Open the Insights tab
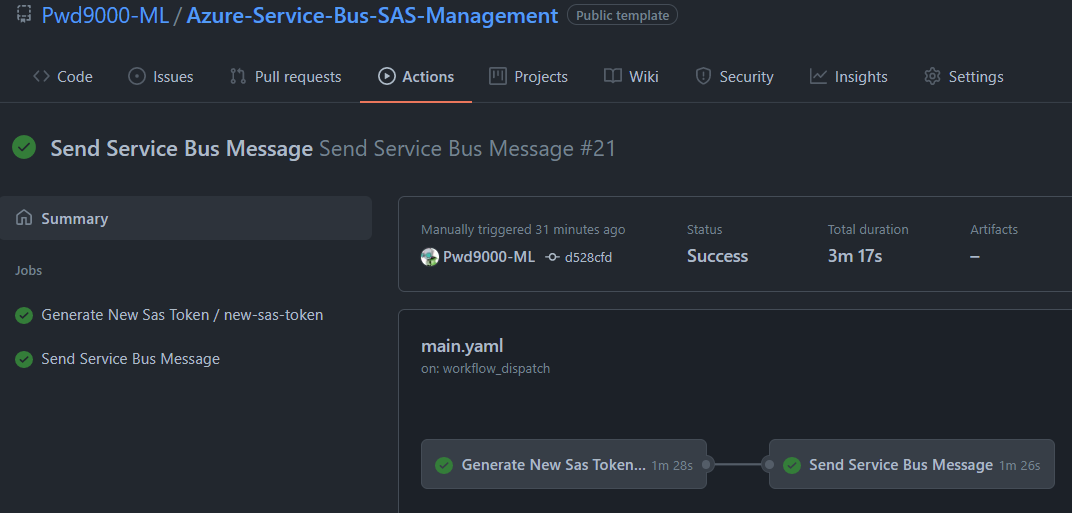The width and height of the screenshot is (1072, 513). pyautogui.click(x=848, y=77)
